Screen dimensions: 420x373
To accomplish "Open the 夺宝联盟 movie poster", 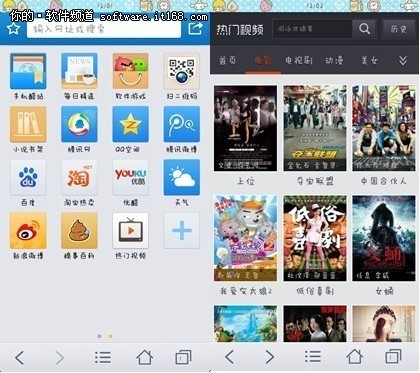I will [x=315, y=128].
